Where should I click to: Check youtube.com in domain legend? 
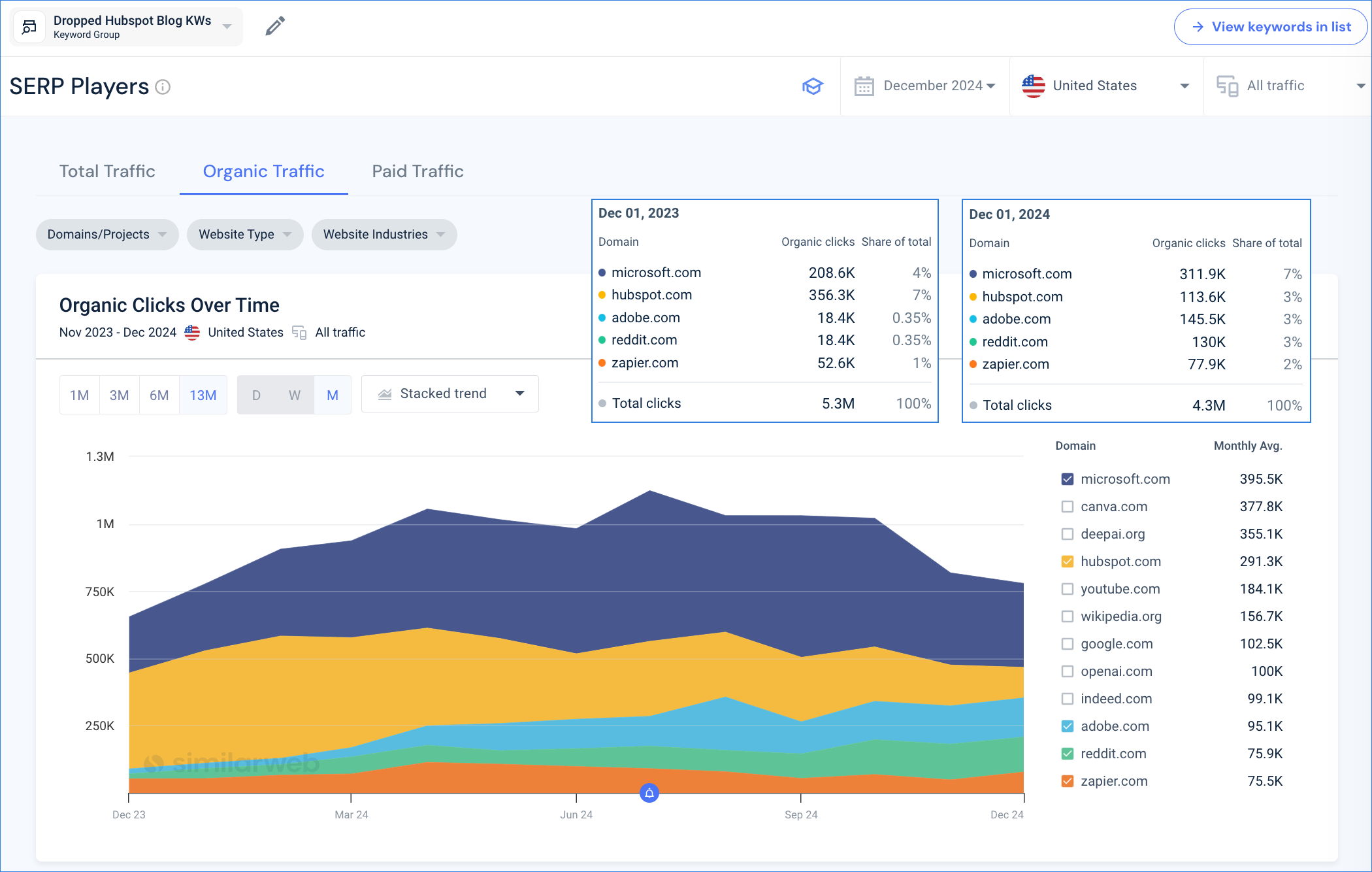(1068, 589)
